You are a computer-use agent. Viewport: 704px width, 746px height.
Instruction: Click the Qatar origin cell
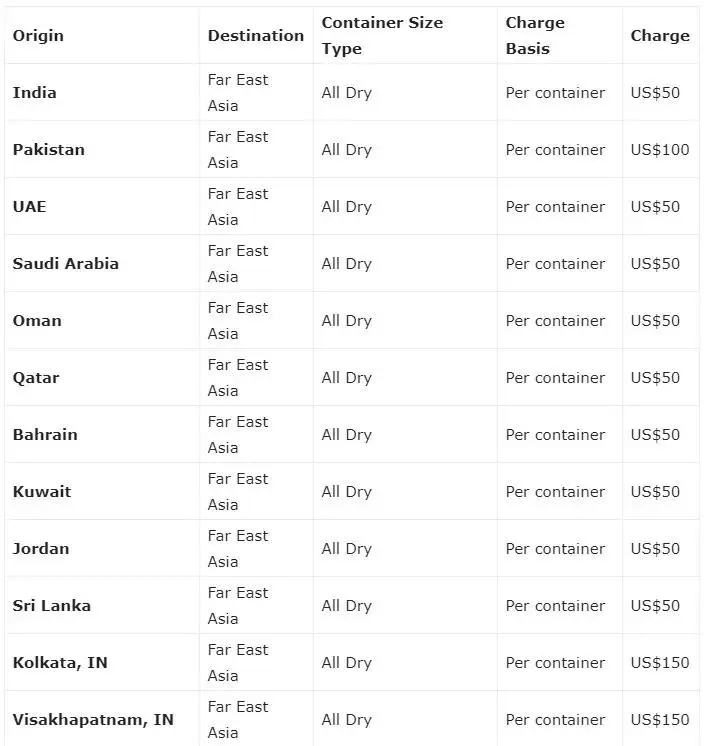pos(36,377)
